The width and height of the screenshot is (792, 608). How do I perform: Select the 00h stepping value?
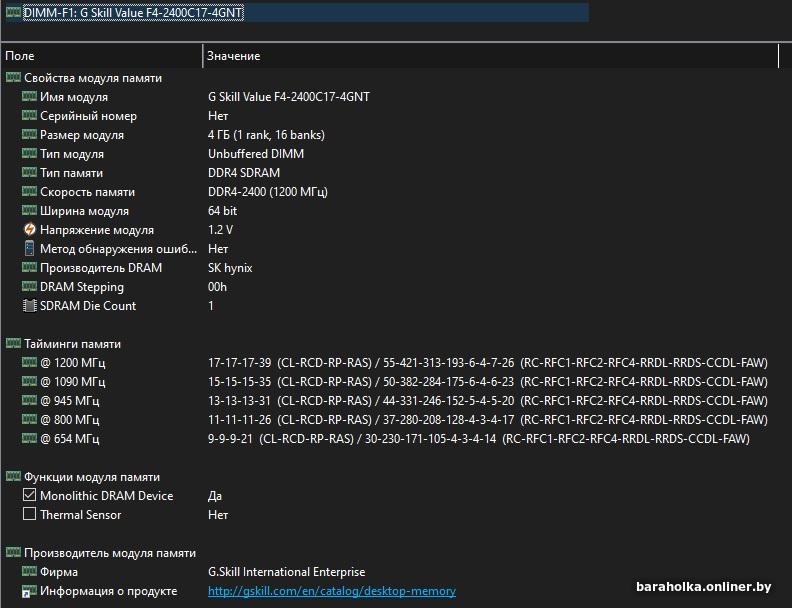coord(217,287)
